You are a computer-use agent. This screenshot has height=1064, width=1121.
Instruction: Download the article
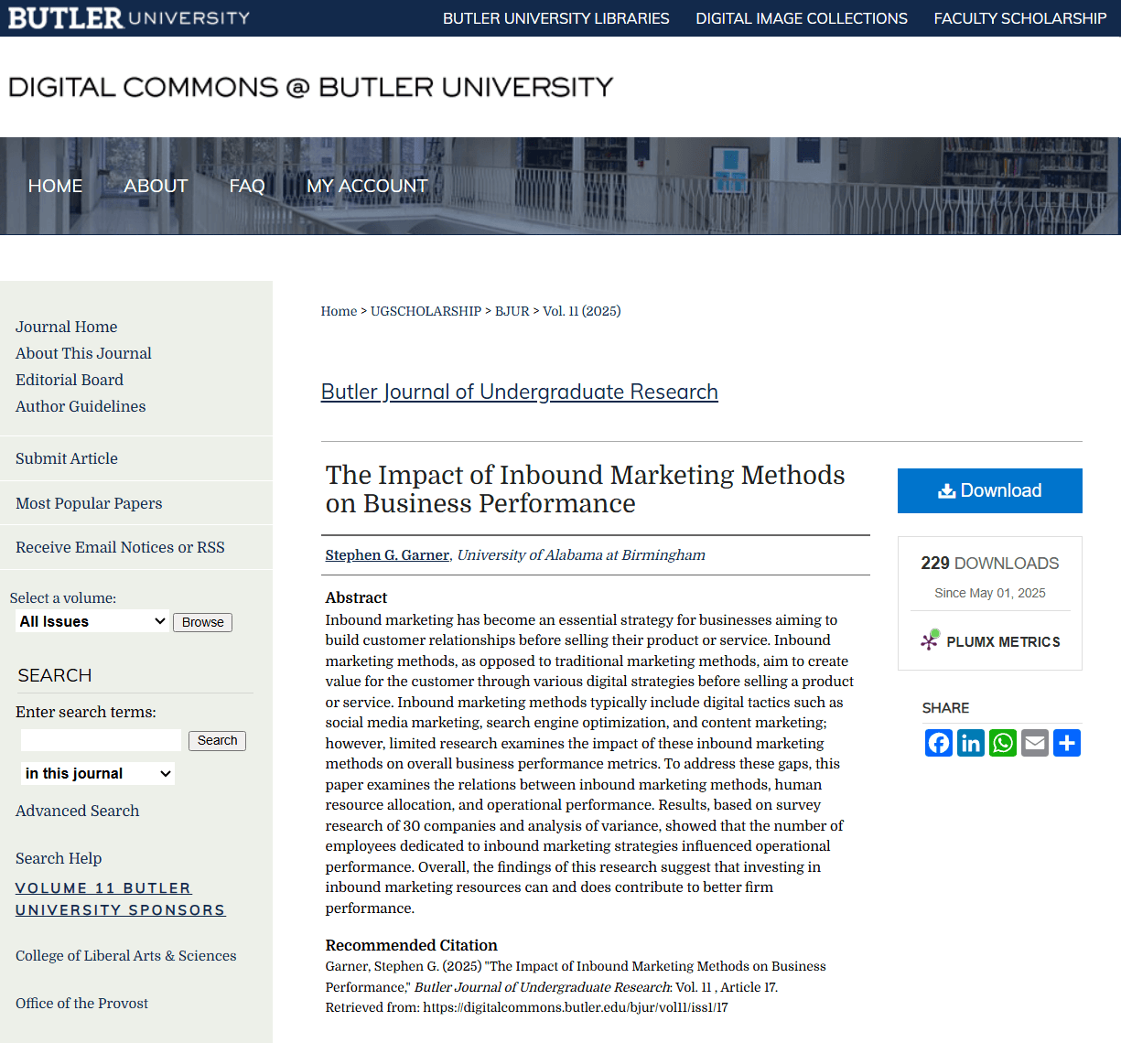pyautogui.click(x=990, y=490)
